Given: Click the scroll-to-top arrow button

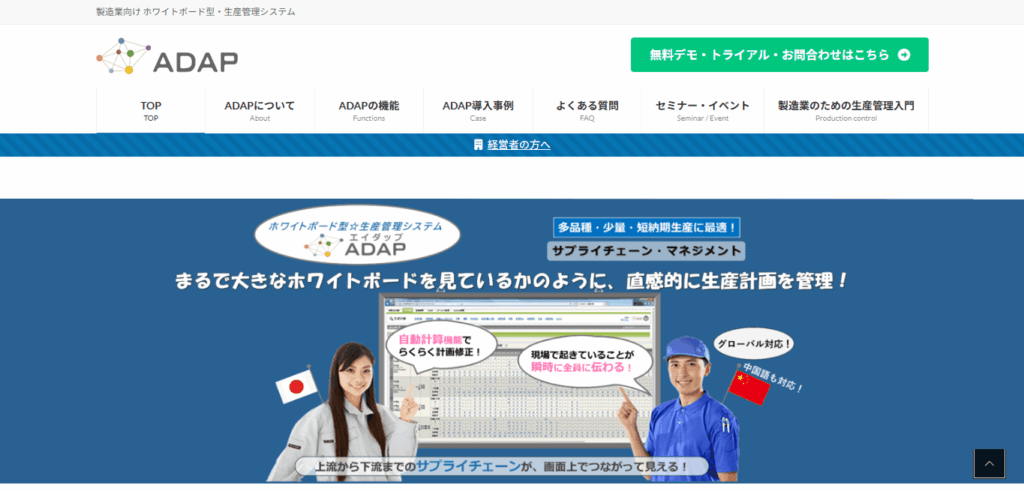Looking at the screenshot, I should click(989, 464).
